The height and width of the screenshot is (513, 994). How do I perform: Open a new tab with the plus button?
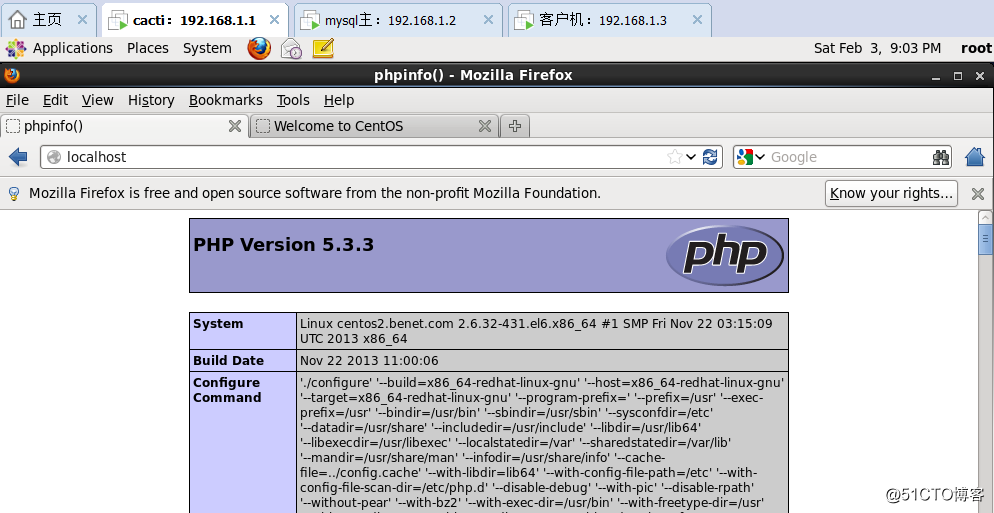click(x=515, y=126)
